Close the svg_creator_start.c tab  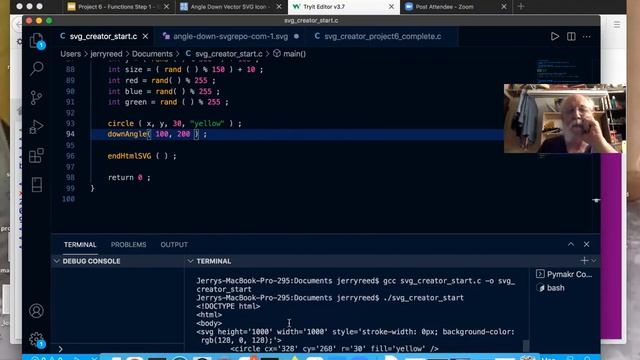[145, 36]
